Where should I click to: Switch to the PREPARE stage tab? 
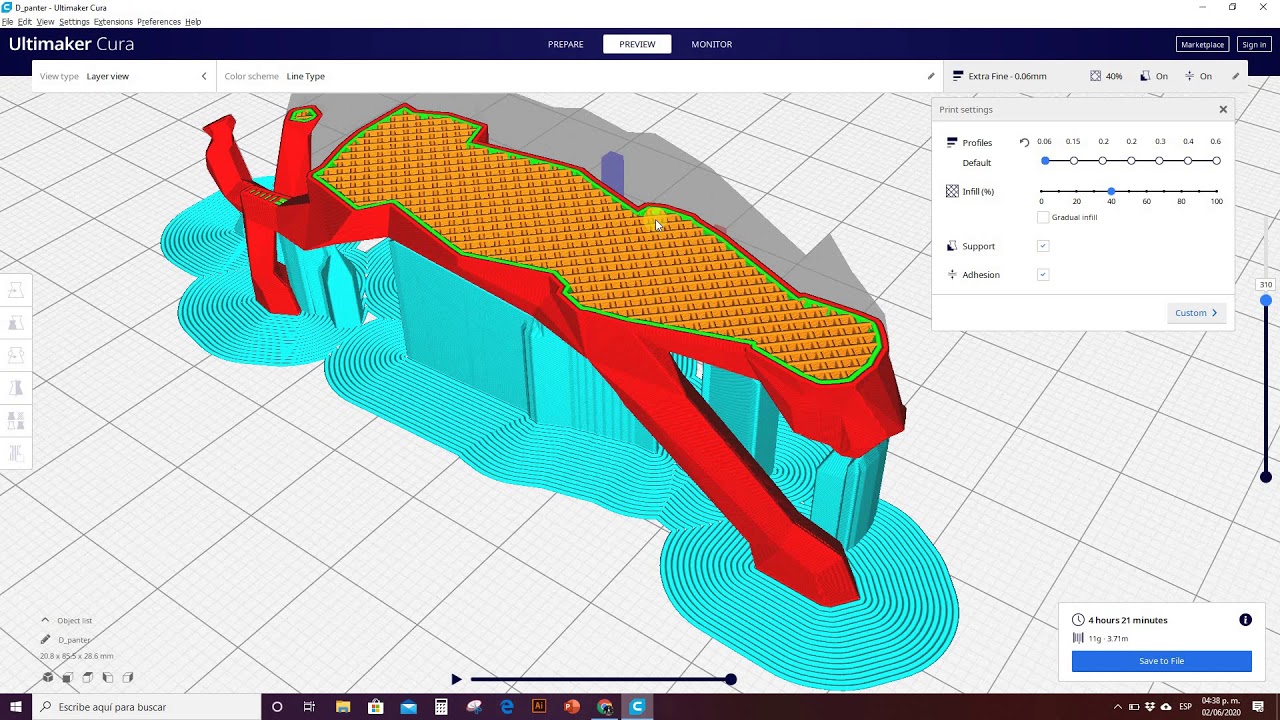click(x=566, y=44)
